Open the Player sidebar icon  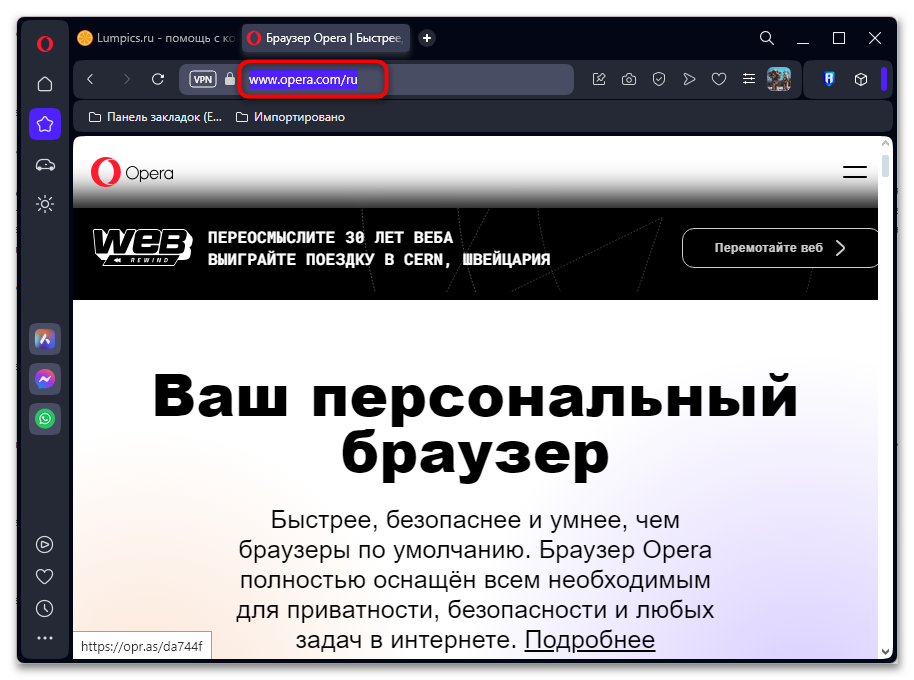pos(45,544)
